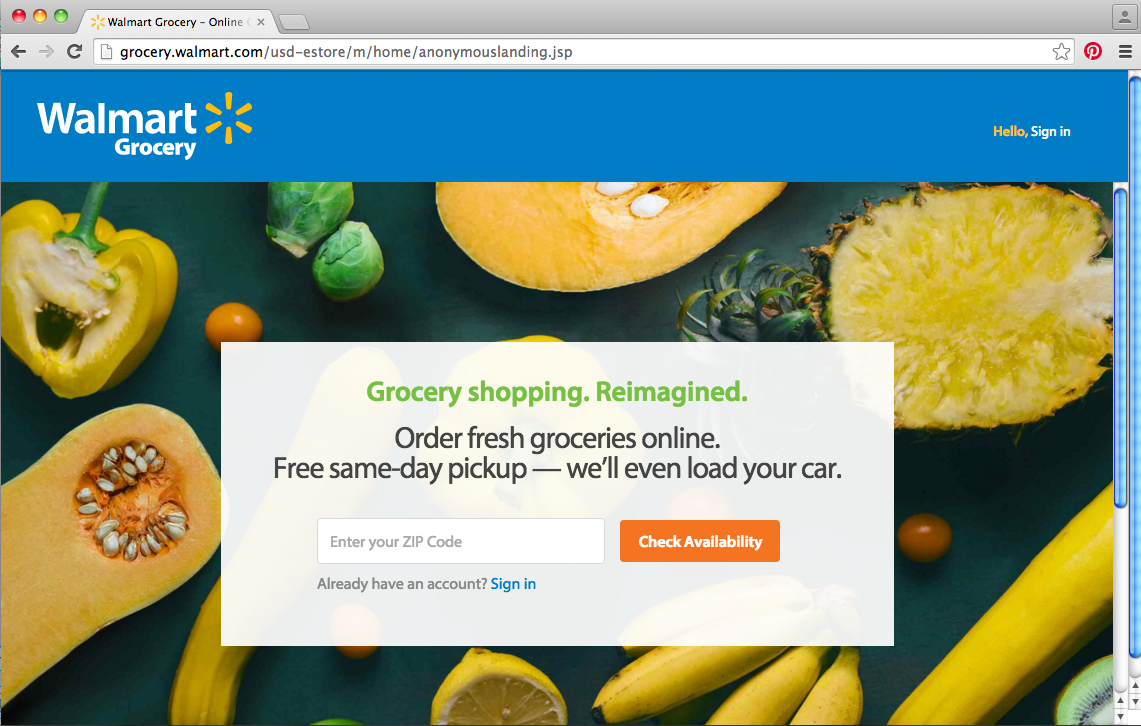1141x726 pixels.
Task: Click the Pinterest extension icon
Action: (1093, 51)
